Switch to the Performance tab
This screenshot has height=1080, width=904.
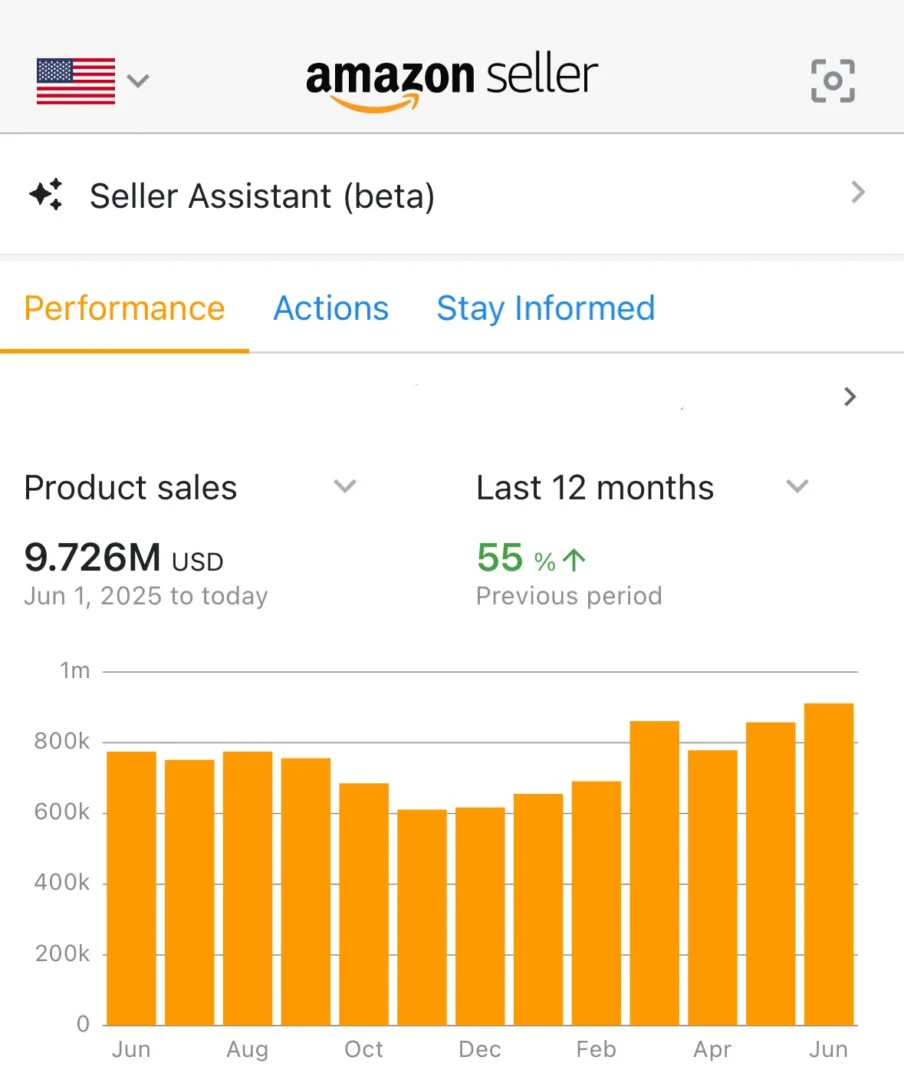point(125,308)
